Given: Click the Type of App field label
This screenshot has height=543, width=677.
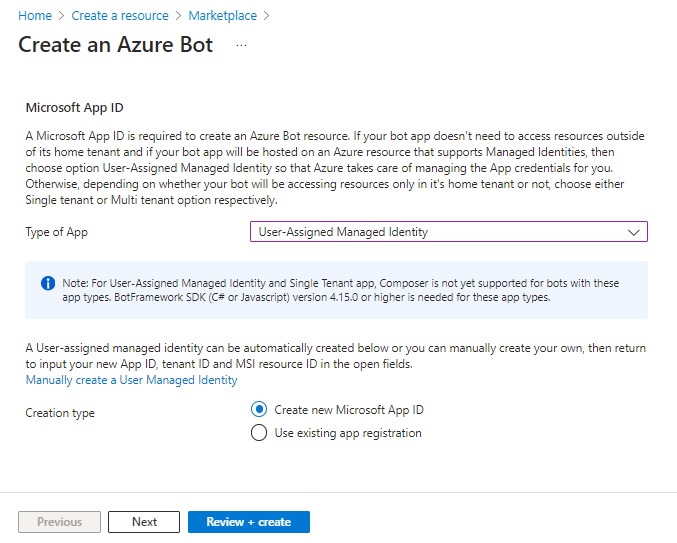Looking at the screenshot, I should [x=56, y=232].
